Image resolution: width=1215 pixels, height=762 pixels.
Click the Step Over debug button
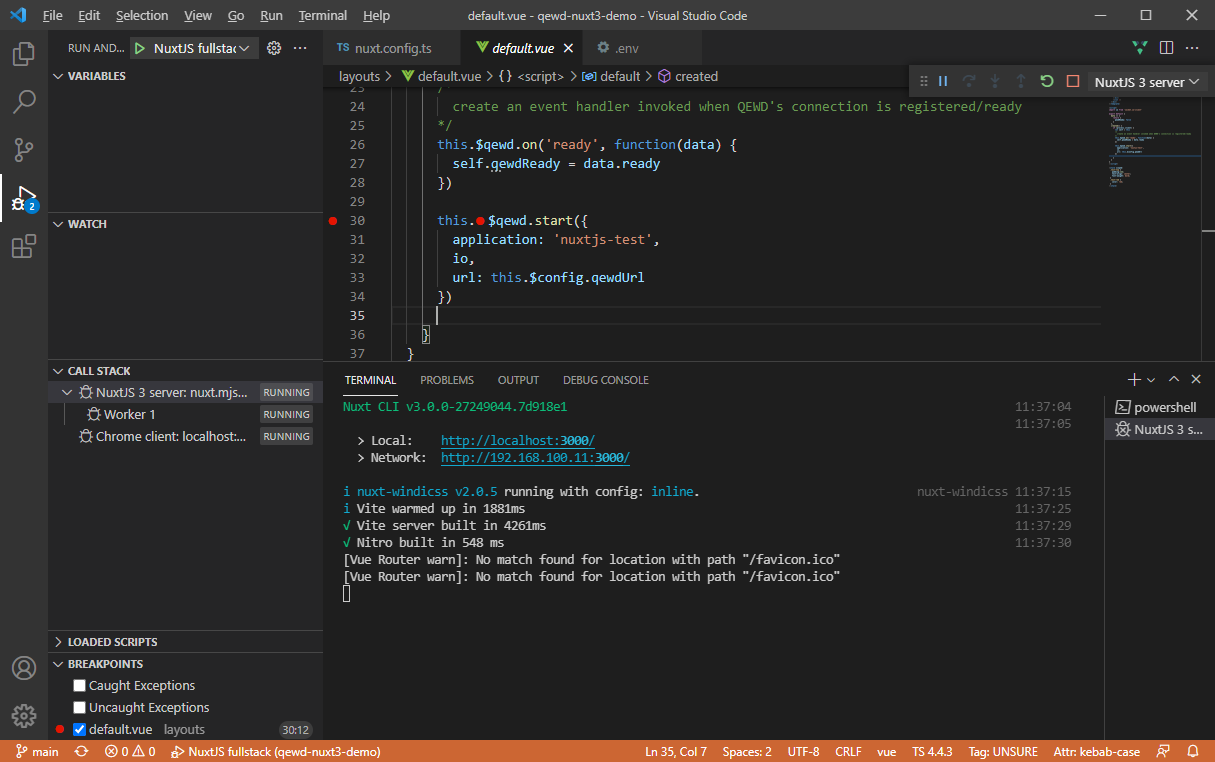tap(969, 82)
